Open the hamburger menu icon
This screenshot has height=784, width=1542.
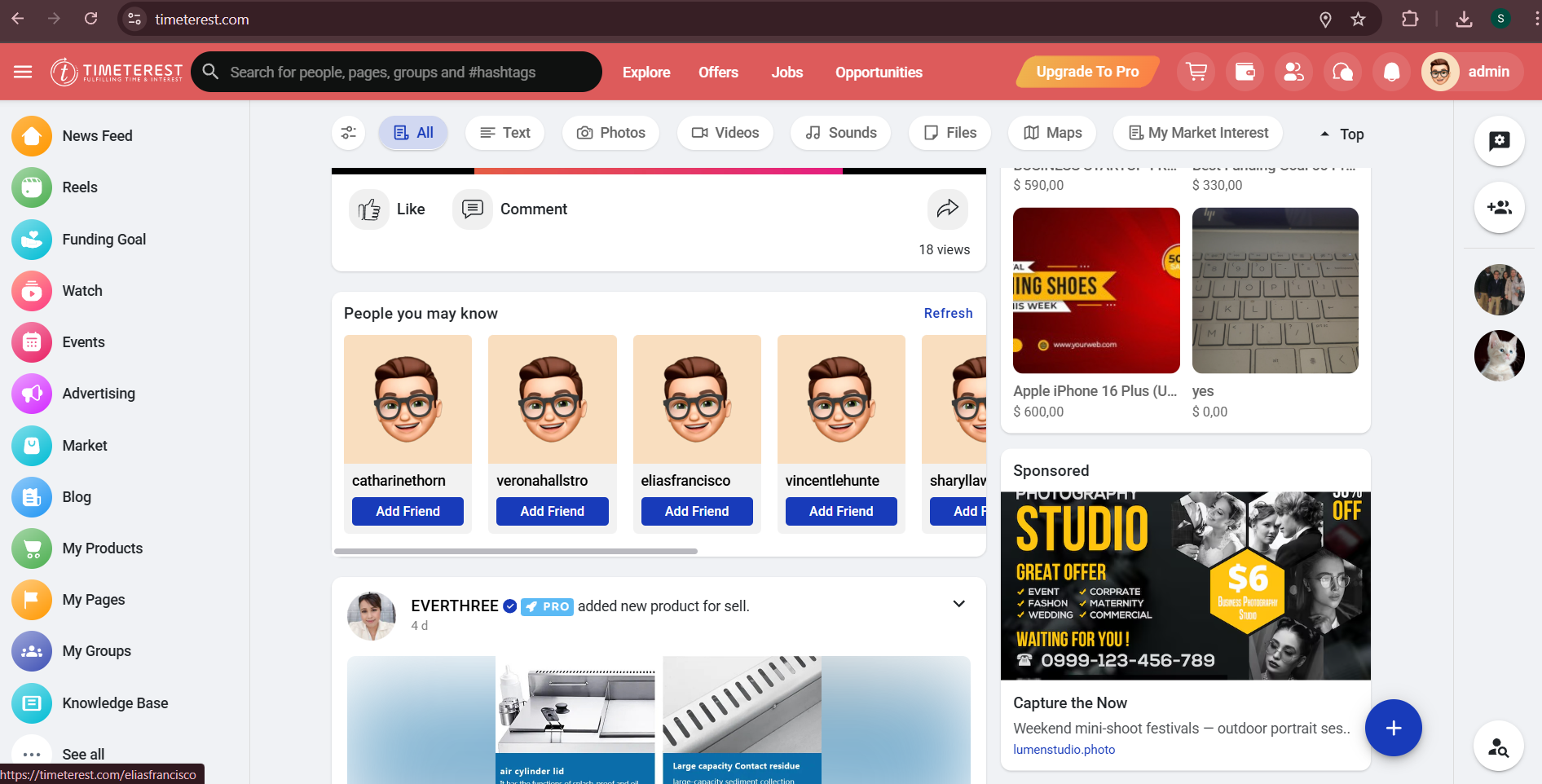tap(23, 72)
